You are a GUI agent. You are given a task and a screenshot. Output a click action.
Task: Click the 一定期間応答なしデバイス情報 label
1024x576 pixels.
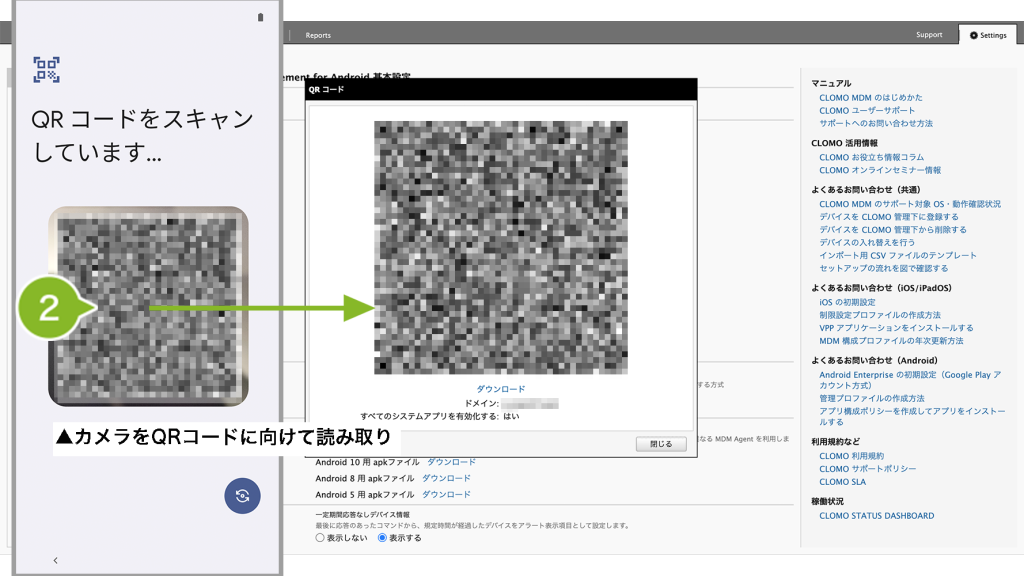[x=362, y=515]
